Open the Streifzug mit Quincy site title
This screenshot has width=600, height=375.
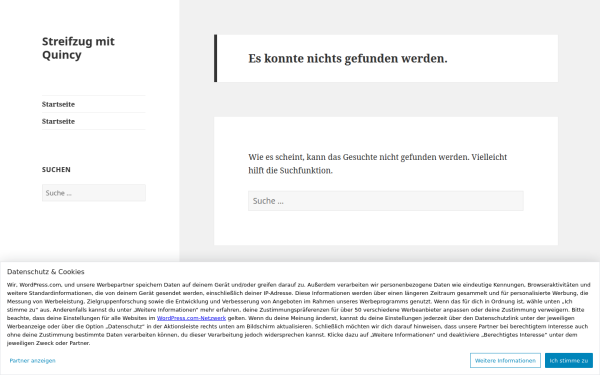click(78, 48)
